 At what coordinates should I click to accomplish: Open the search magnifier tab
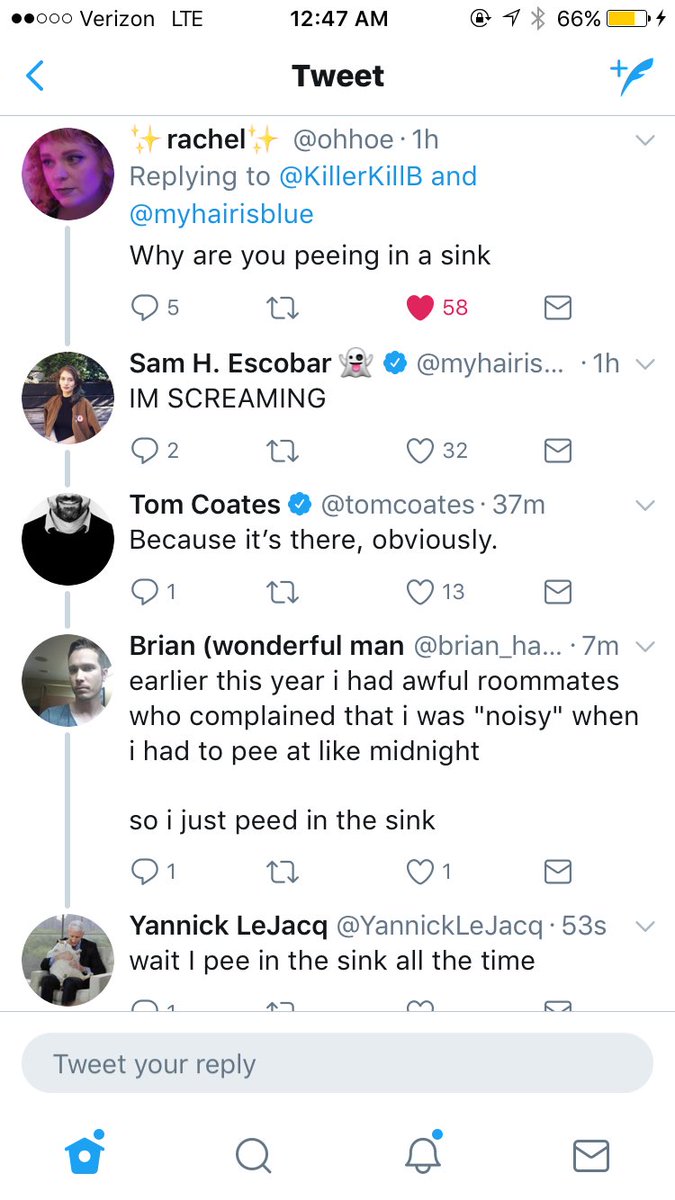(x=253, y=1156)
